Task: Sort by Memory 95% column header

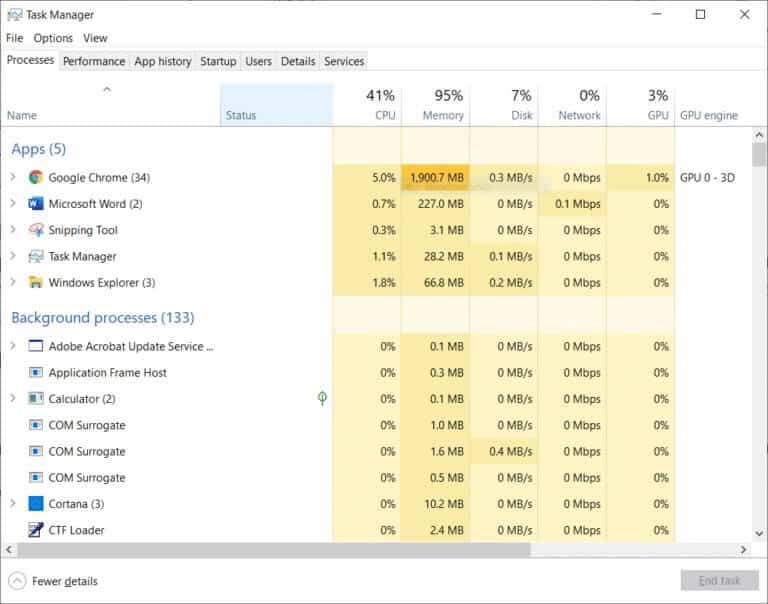Action: pyautogui.click(x=435, y=105)
